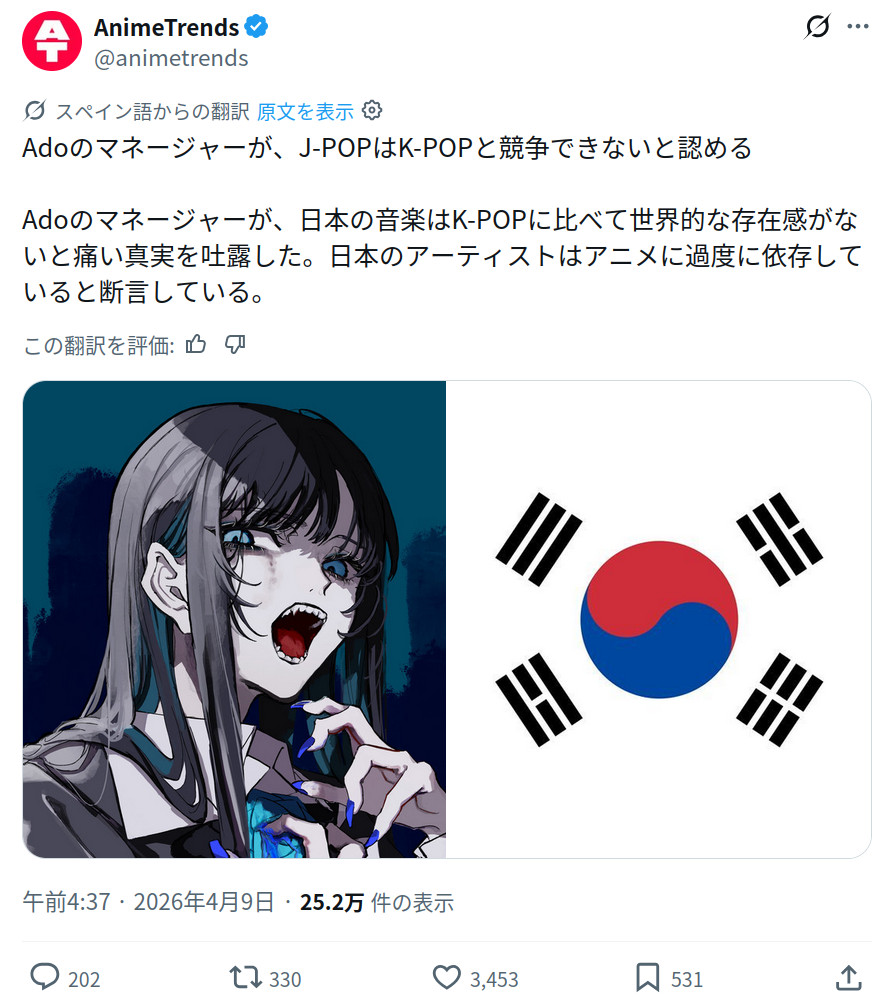This screenshot has width=884, height=1004.
Task: Open the three-dot more options menu
Action: click(x=858, y=26)
